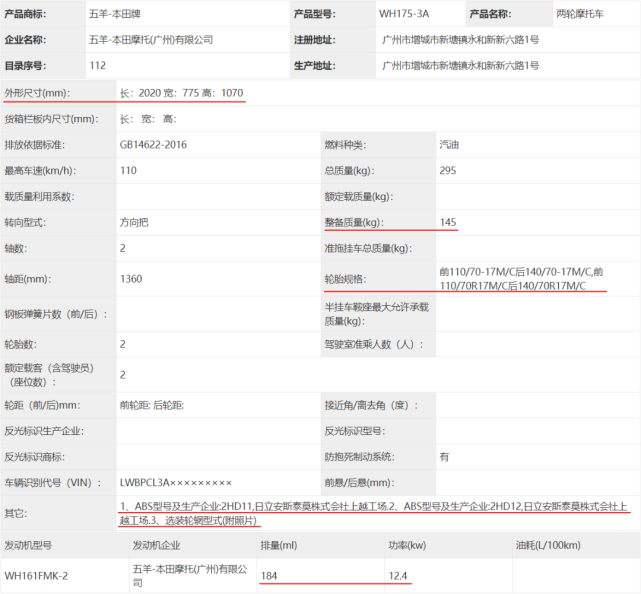Screen dimensions: 641x594
Task: Click the 防抱死制动系统 value 有
Action: pos(444,457)
